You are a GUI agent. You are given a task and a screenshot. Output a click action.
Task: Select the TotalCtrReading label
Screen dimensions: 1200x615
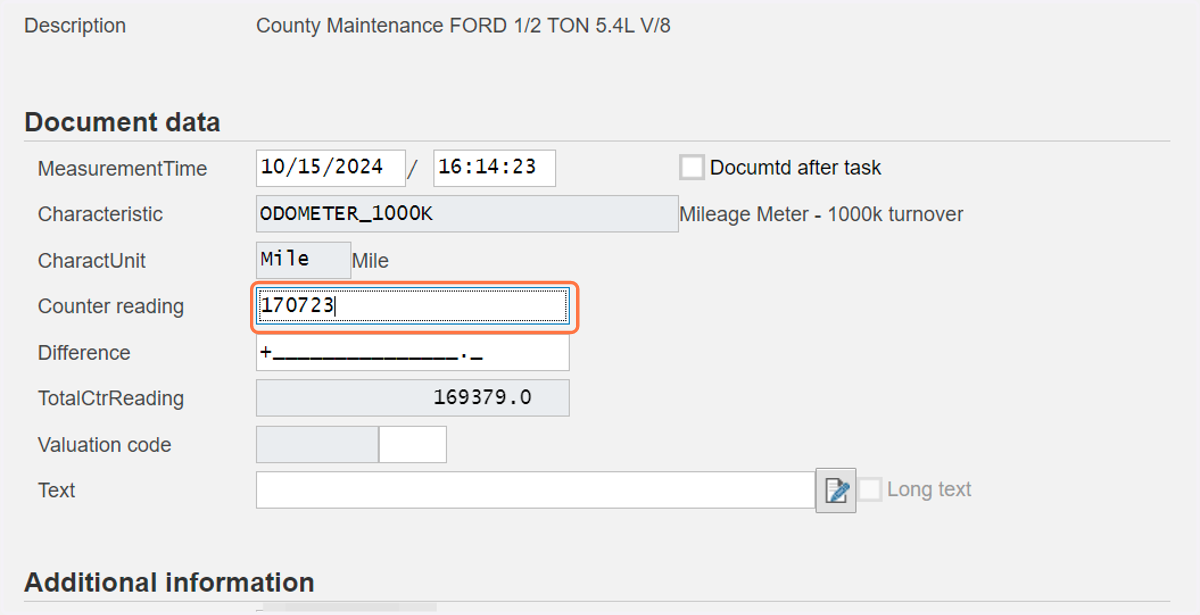pyautogui.click(x=111, y=398)
